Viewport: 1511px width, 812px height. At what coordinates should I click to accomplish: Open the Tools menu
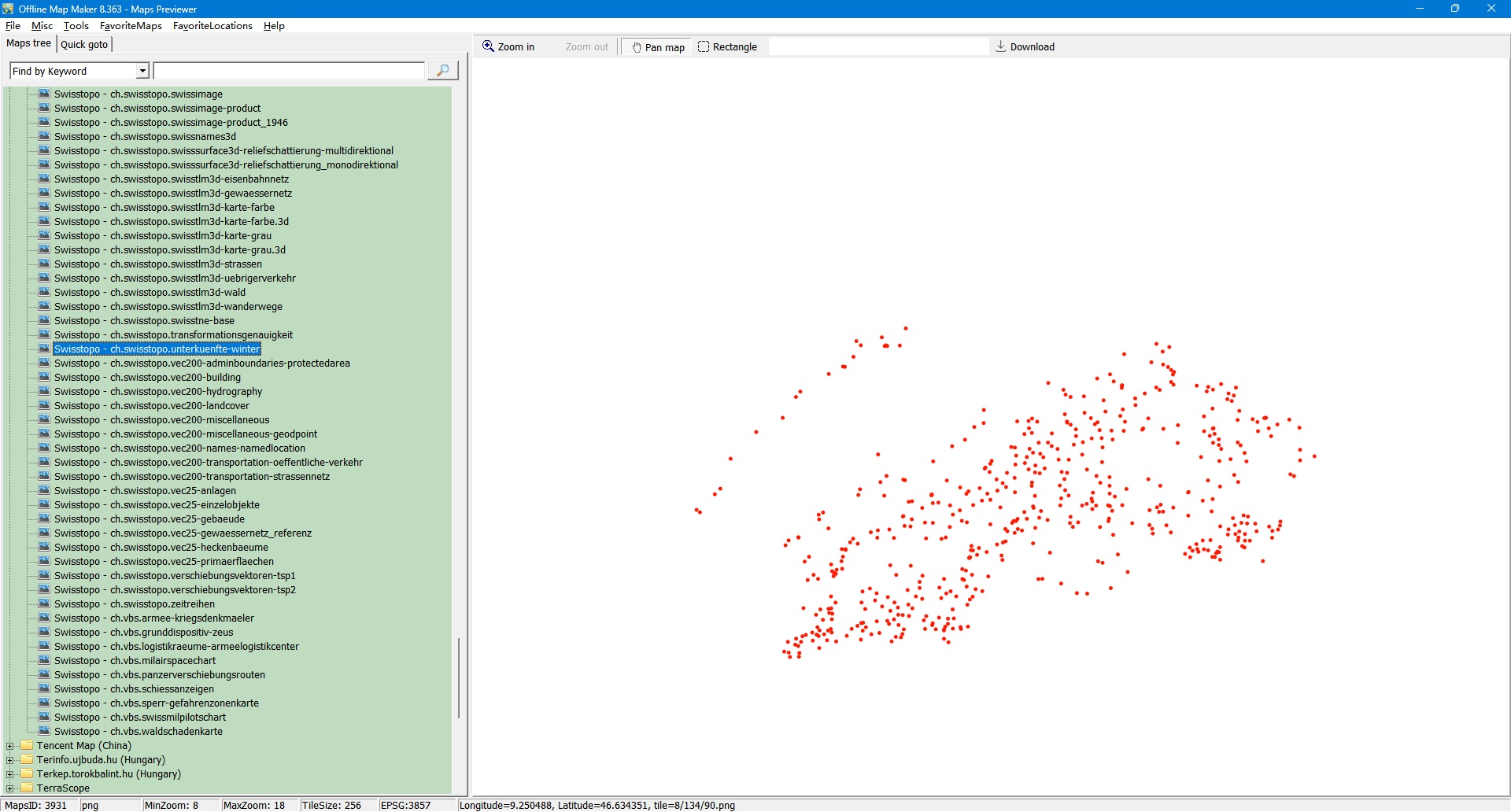[x=76, y=26]
